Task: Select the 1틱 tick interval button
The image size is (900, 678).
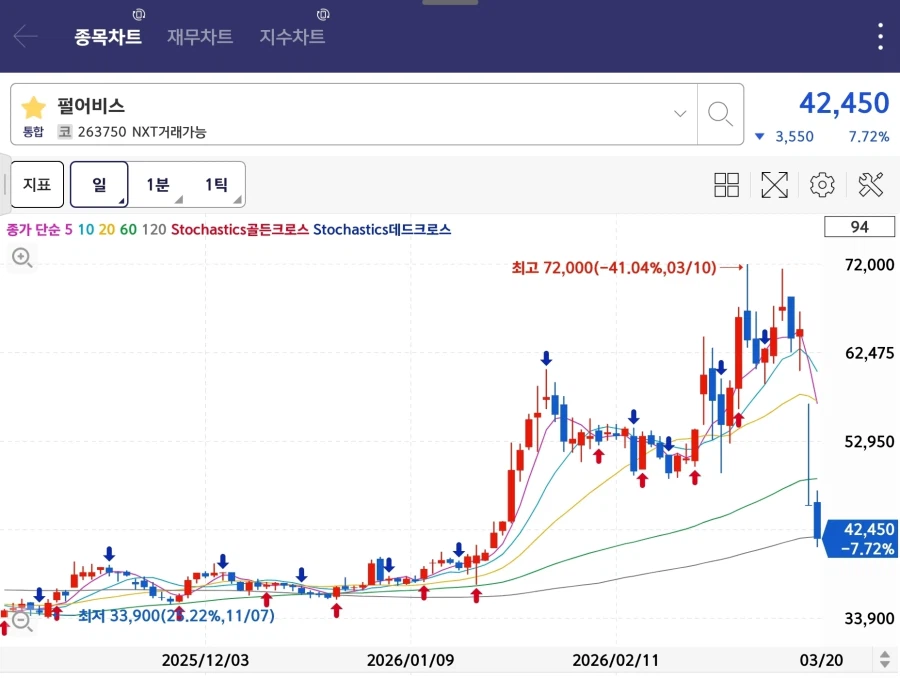Action: [216, 184]
